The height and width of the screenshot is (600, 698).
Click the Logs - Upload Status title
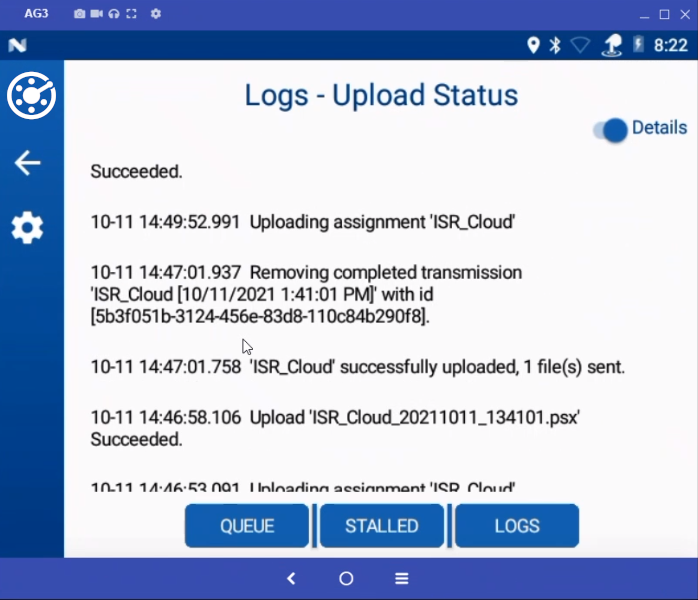(x=381, y=95)
